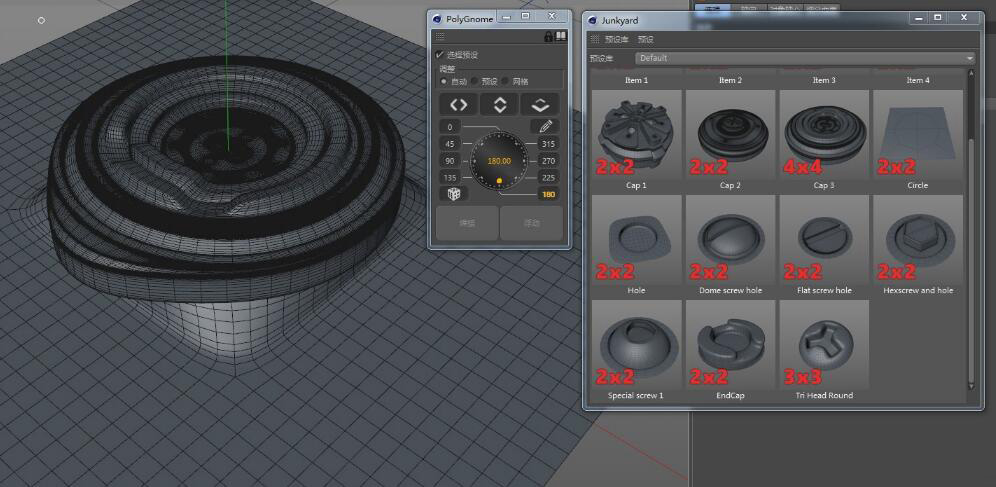Click the Junkyard panel grip dots icon
The image size is (996, 487).
coord(594,39)
